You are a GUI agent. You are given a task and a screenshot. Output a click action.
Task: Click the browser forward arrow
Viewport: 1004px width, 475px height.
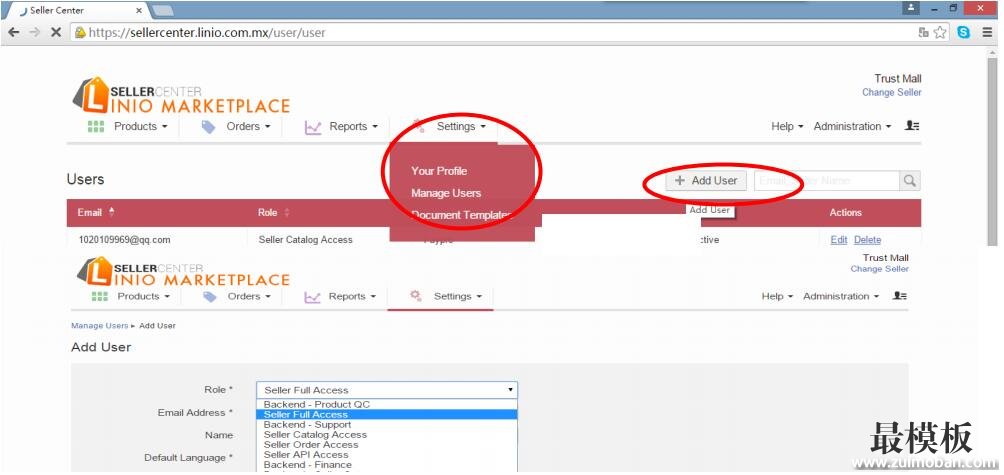click(x=35, y=32)
